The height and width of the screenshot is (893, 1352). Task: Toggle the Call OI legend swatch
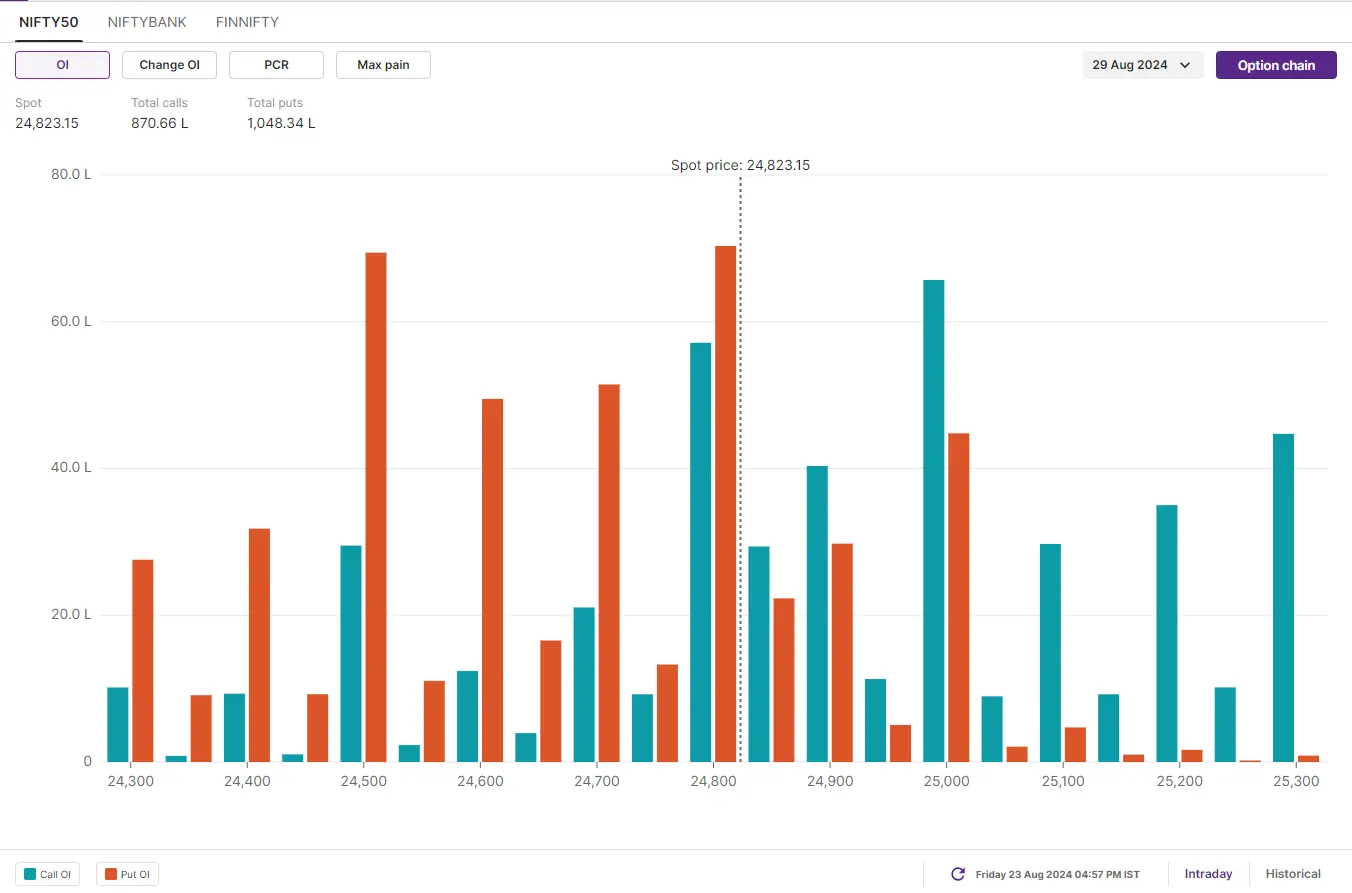(30, 874)
